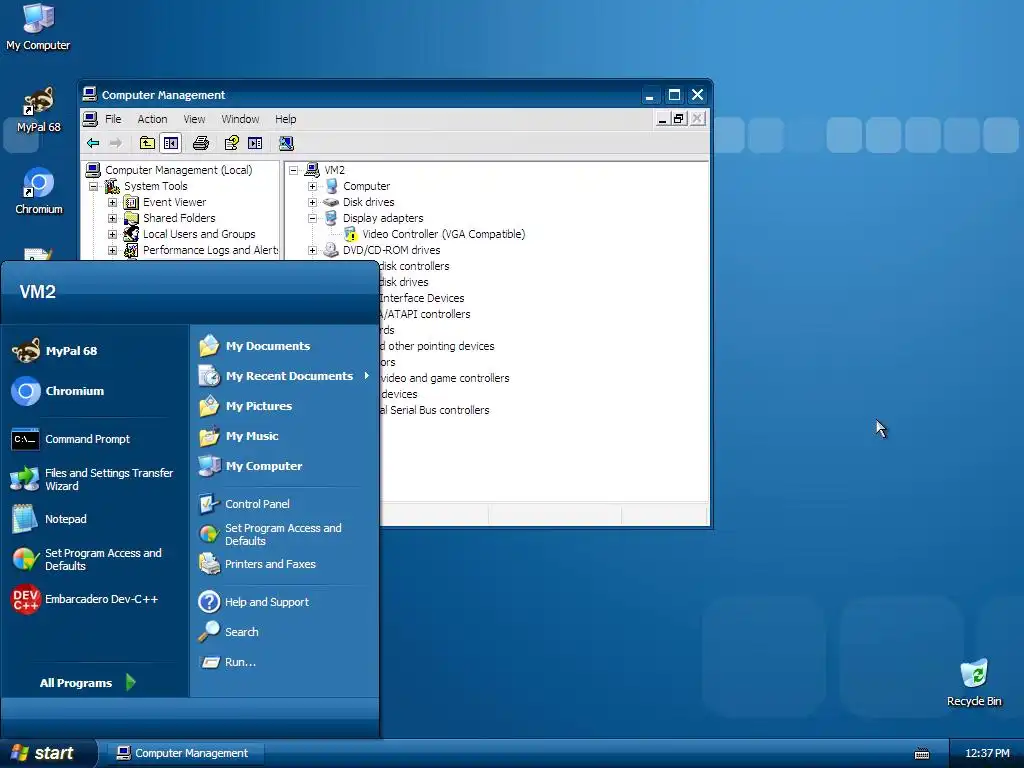Open the Help menu
The height and width of the screenshot is (768, 1024).
(x=285, y=119)
